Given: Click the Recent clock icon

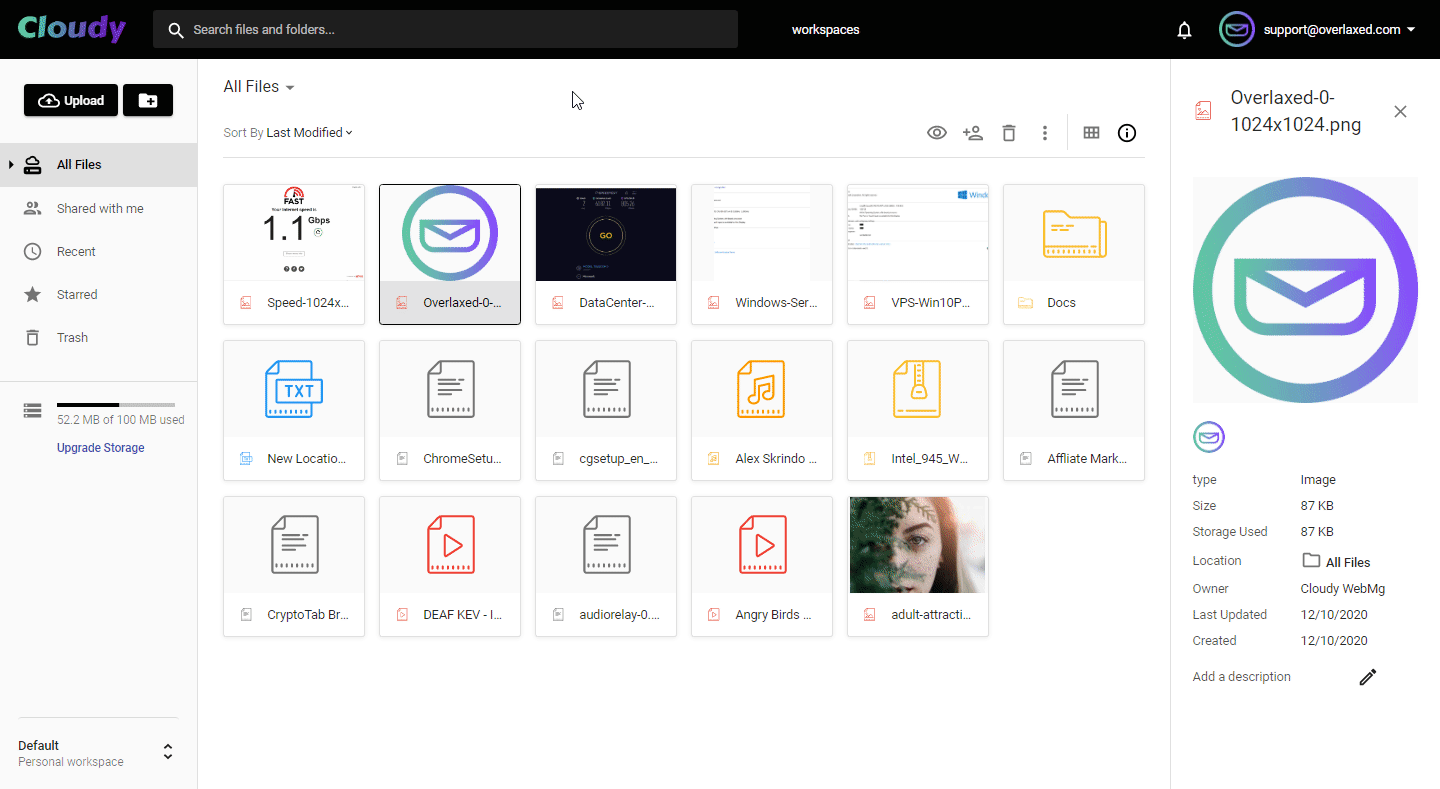Looking at the screenshot, I should click(x=33, y=251).
